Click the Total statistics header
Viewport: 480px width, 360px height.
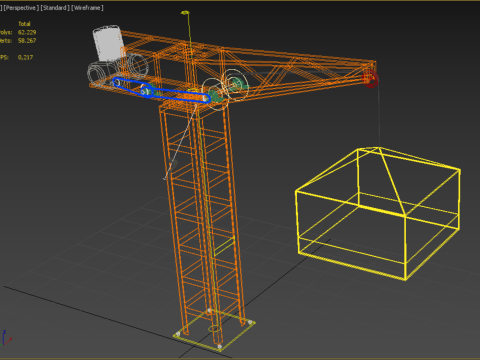click(24, 24)
